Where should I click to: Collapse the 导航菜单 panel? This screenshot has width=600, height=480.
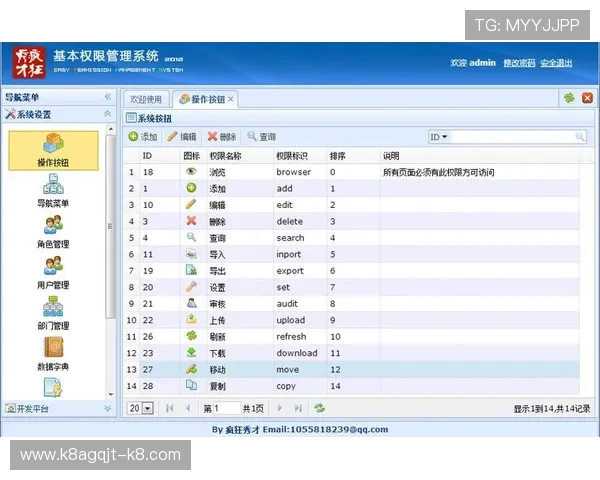coord(108,96)
